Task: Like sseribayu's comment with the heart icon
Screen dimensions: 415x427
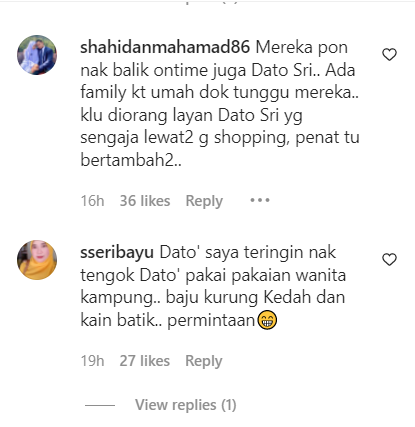Action: (389, 260)
